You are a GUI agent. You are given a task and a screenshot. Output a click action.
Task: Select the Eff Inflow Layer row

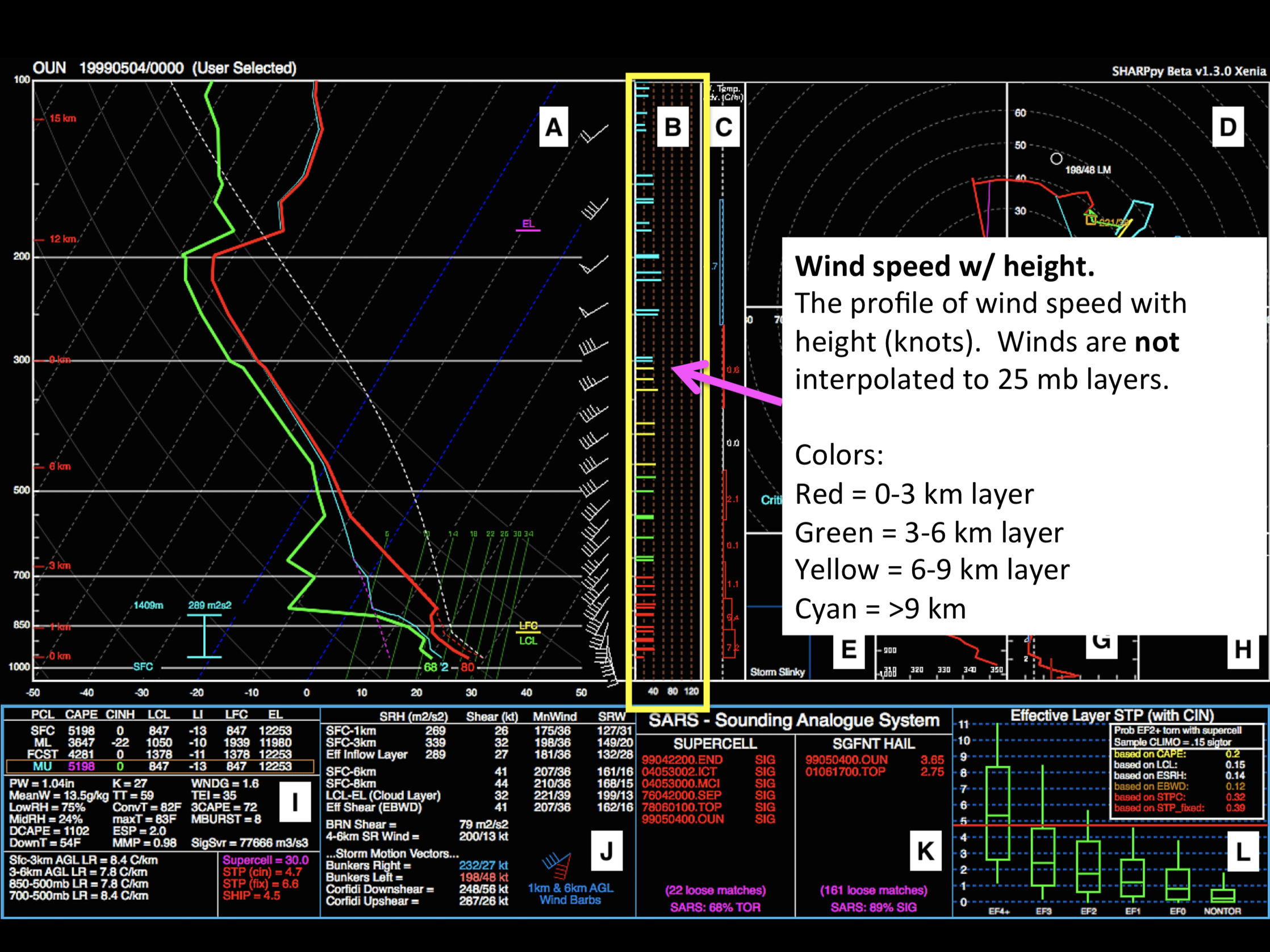479,754
